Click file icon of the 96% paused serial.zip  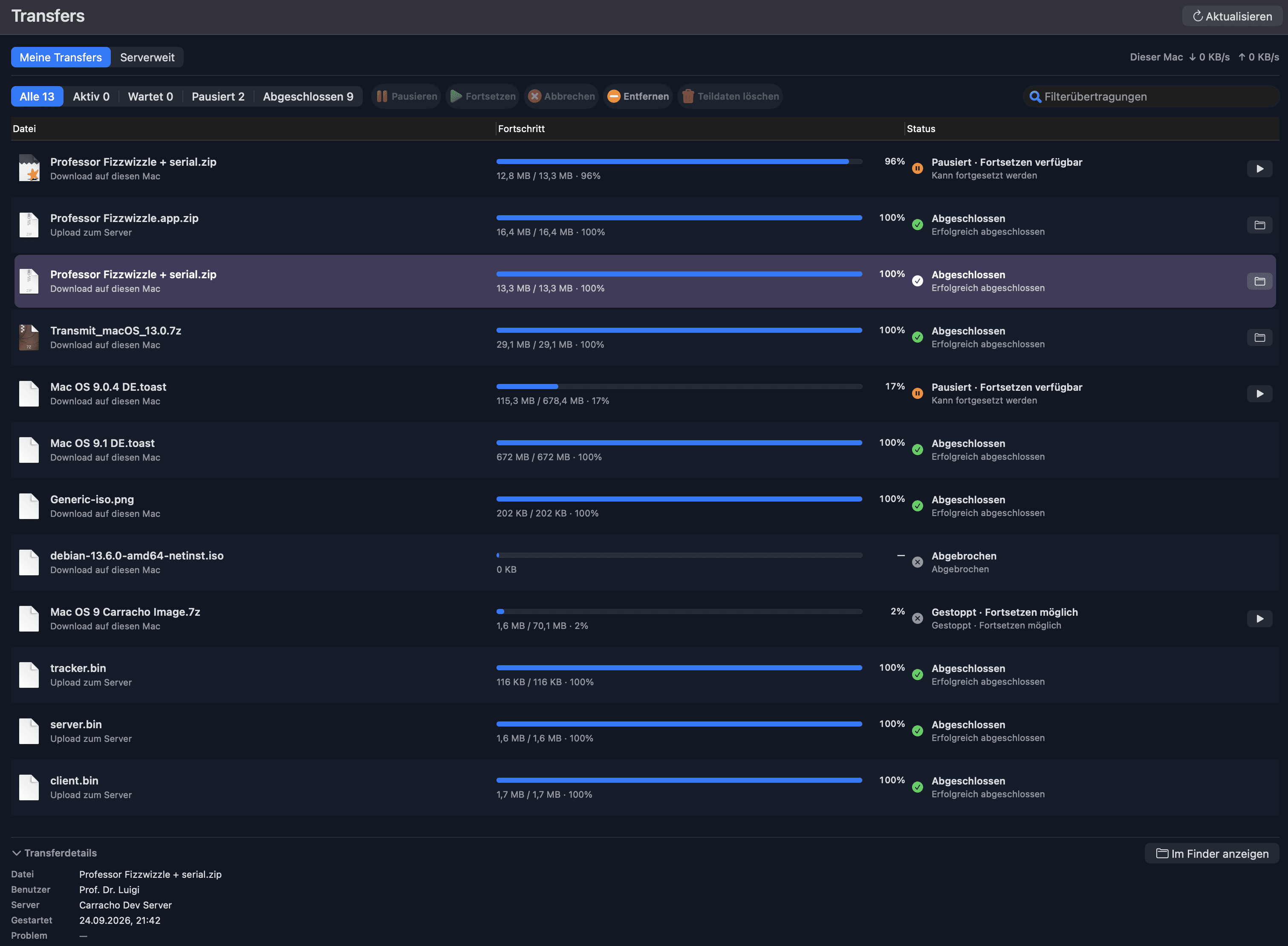pos(29,168)
